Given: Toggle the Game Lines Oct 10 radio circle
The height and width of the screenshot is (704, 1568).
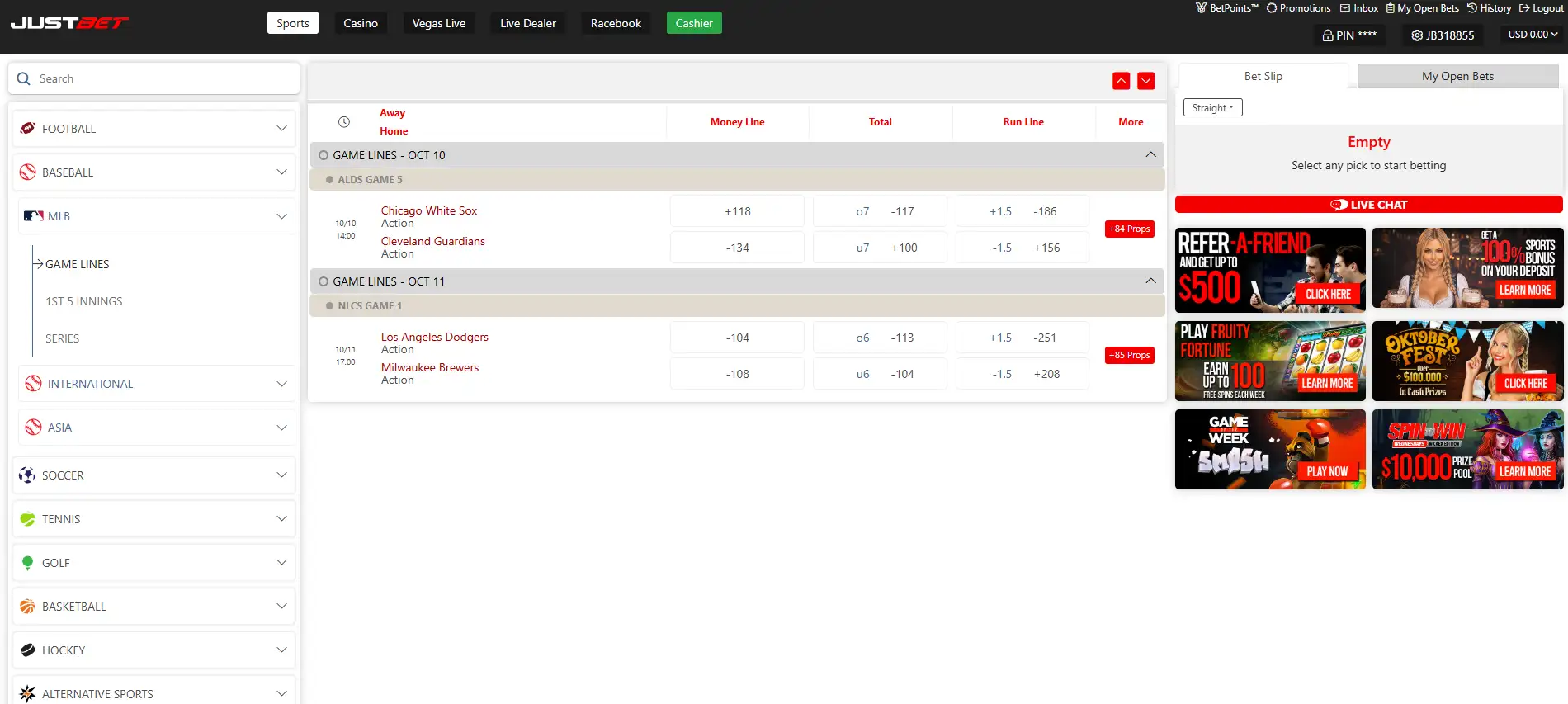Looking at the screenshot, I should [324, 155].
